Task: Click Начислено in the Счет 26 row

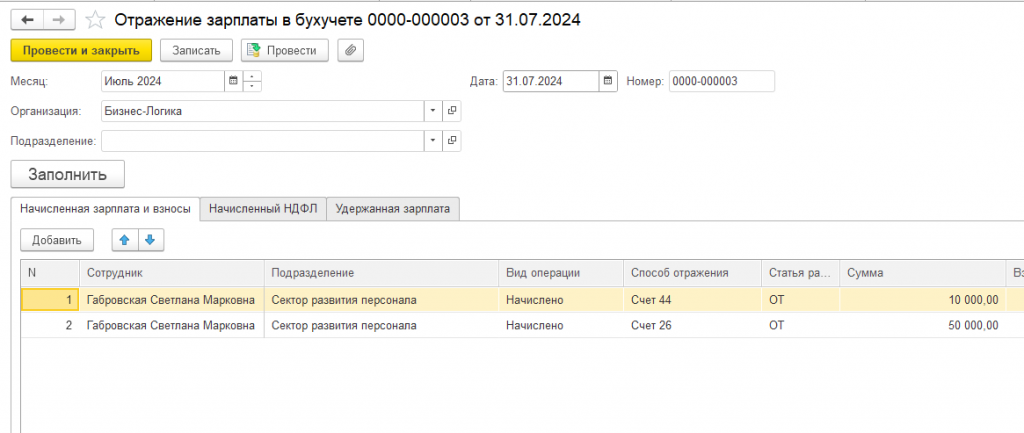Action: 562,325
